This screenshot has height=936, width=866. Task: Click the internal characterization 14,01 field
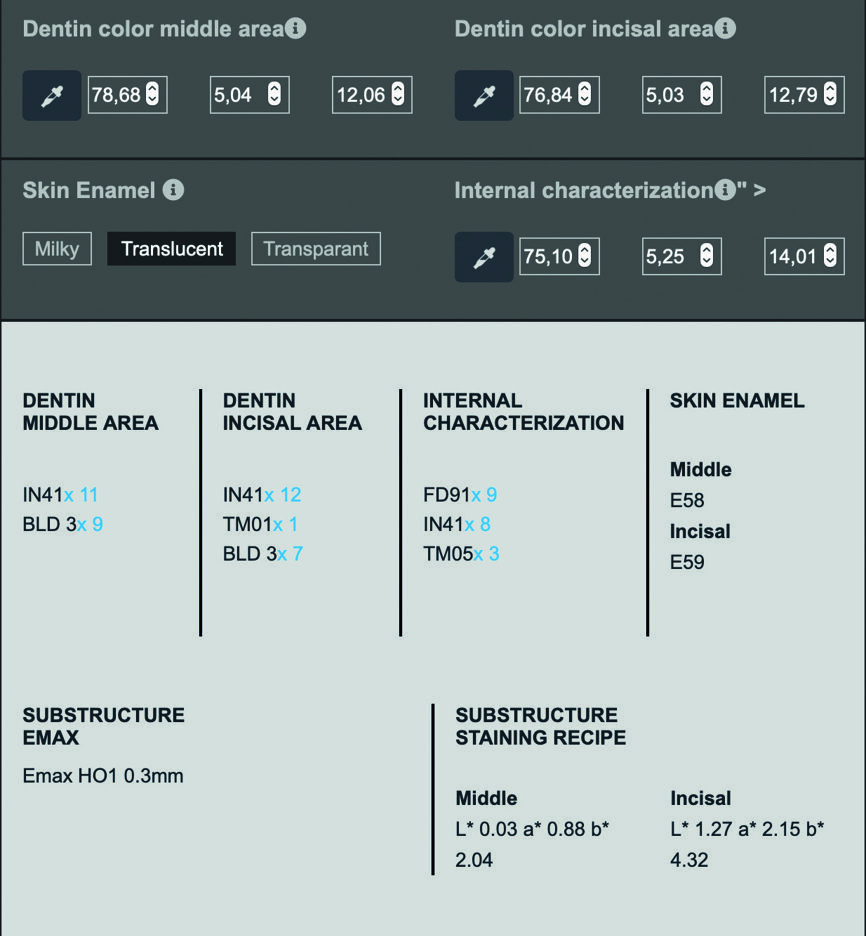794,257
